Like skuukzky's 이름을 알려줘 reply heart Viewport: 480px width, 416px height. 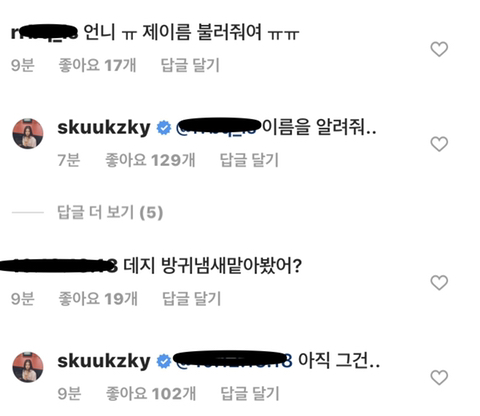(x=439, y=144)
